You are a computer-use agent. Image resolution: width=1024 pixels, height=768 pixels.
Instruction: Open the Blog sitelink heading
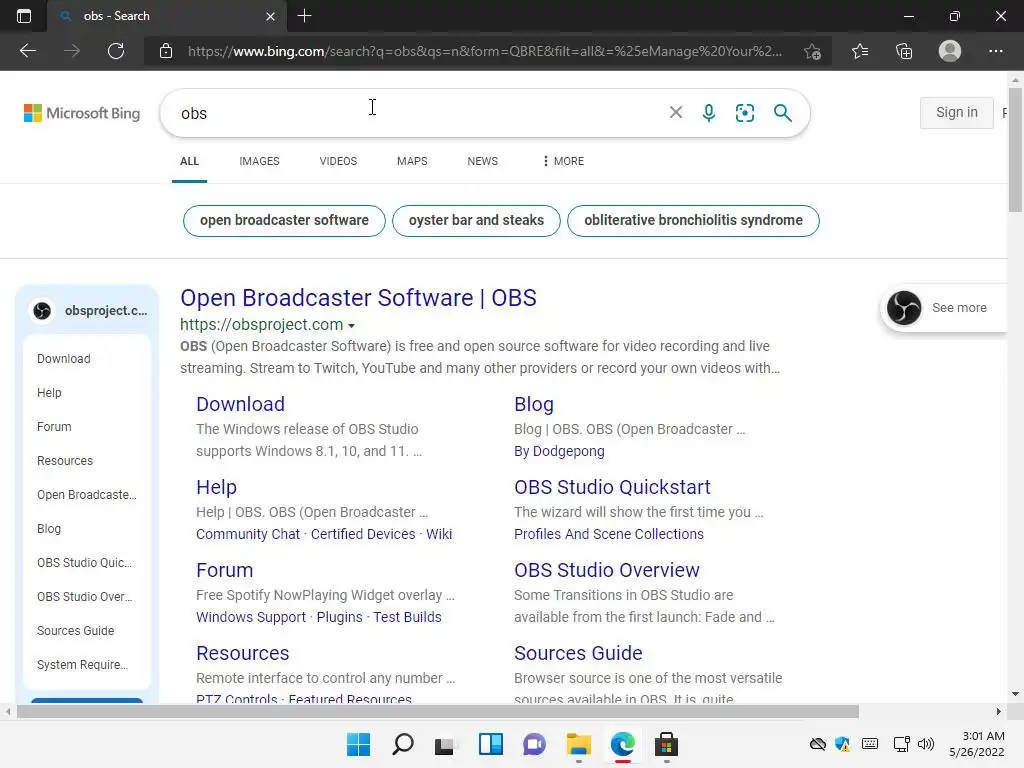pos(534,404)
